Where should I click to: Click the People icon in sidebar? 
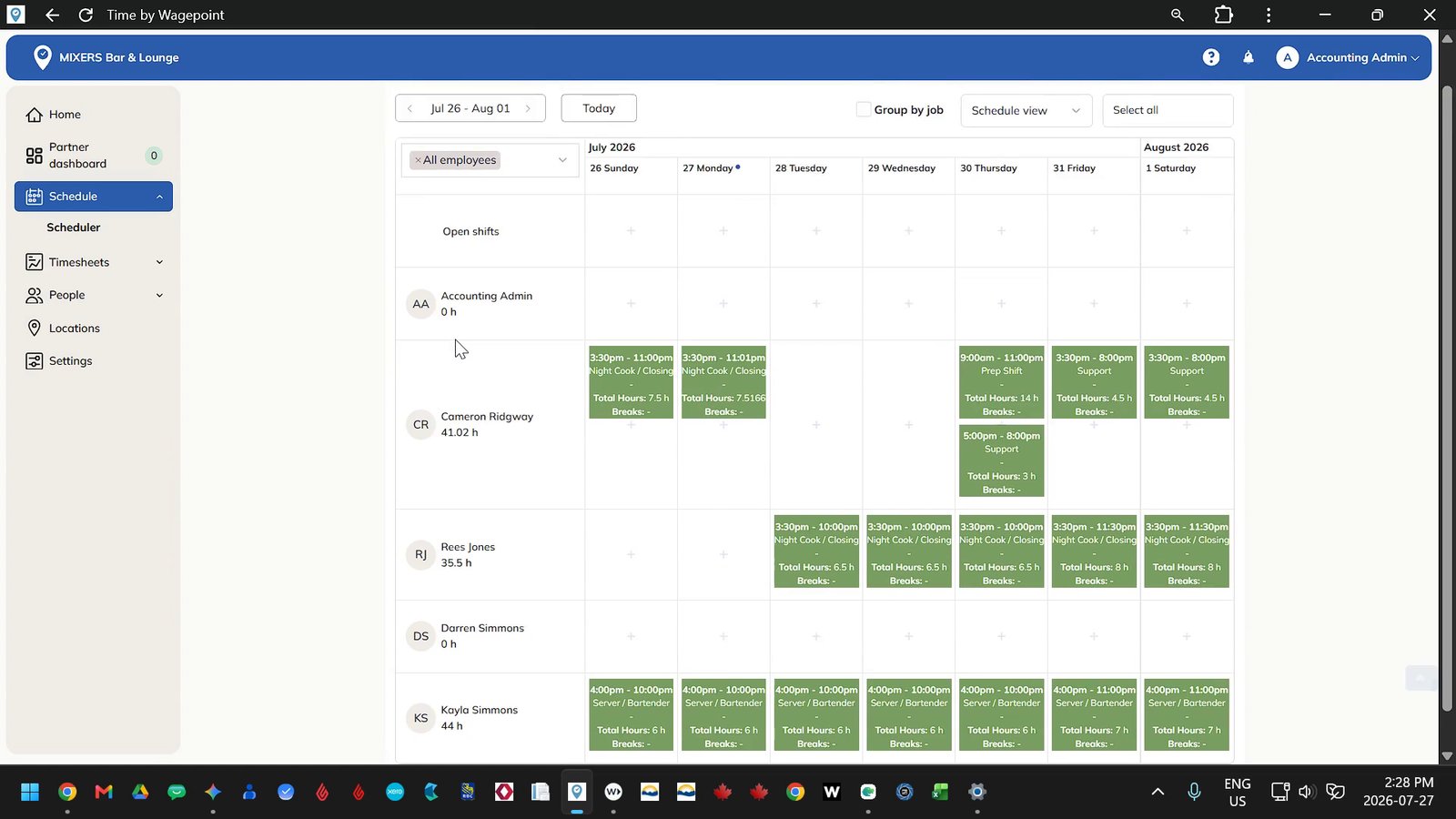[x=35, y=295]
